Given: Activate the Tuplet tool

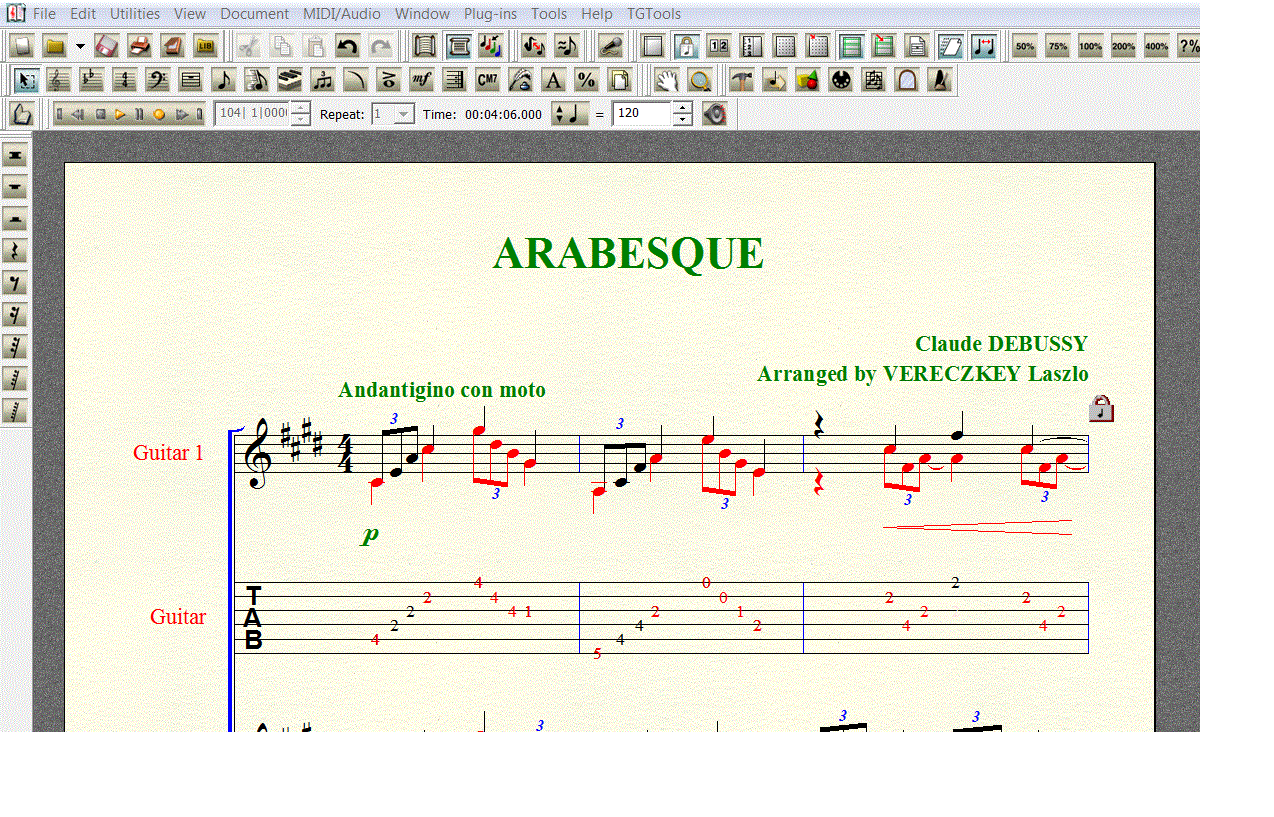Looking at the screenshot, I should [x=322, y=80].
